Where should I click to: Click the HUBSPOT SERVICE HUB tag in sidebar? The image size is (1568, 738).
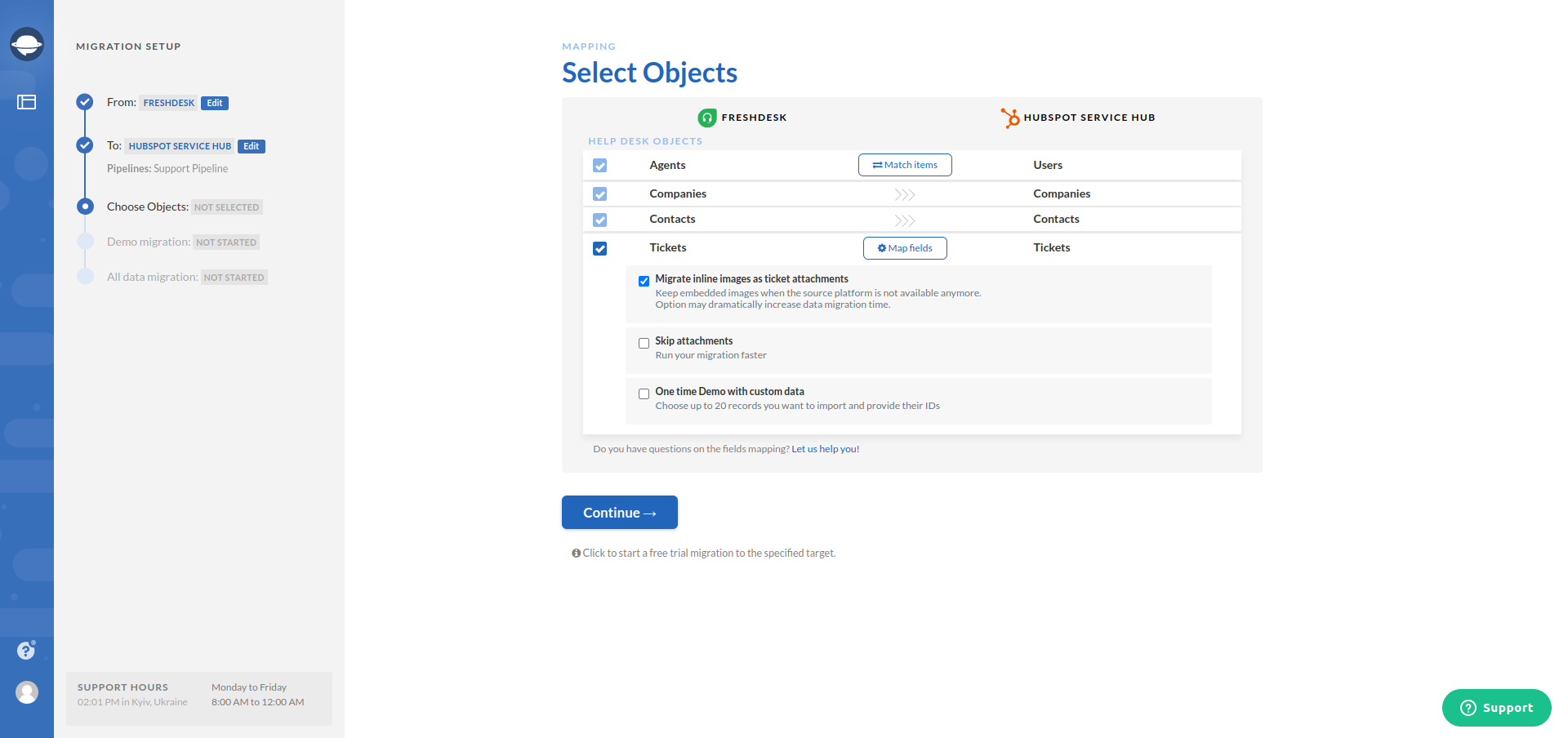click(180, 146)
